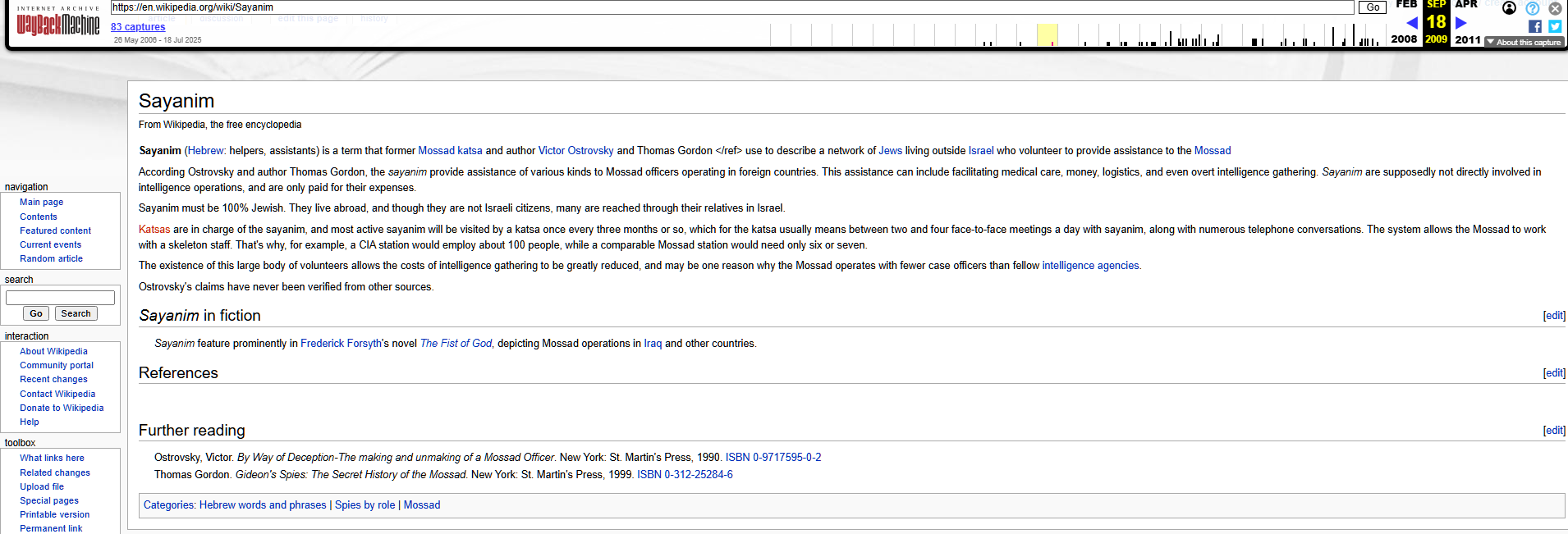
Task: Close the Wayback toolbar with X icon
Action: 1555,8
